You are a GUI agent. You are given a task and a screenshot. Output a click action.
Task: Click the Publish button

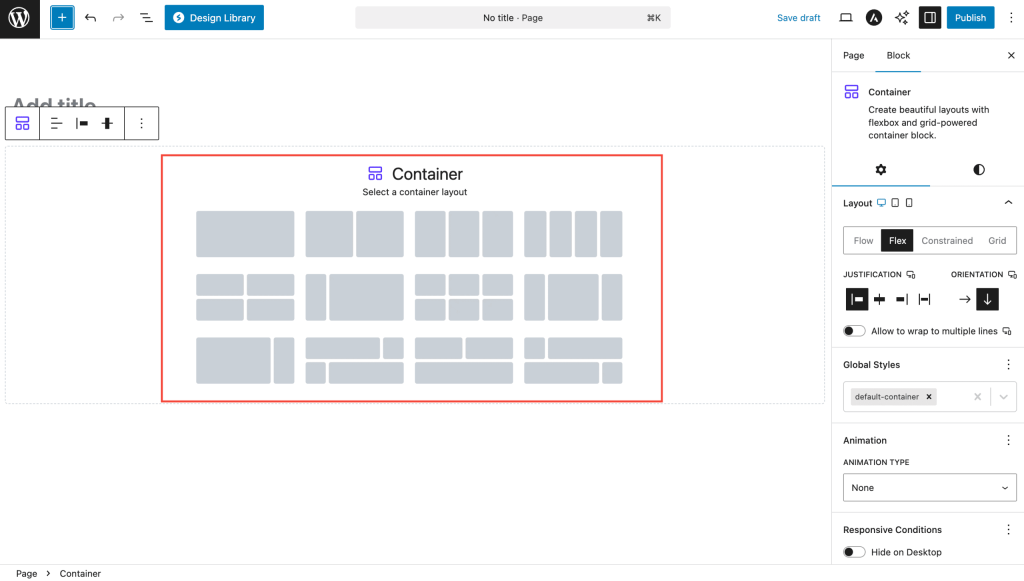(970, 18)
